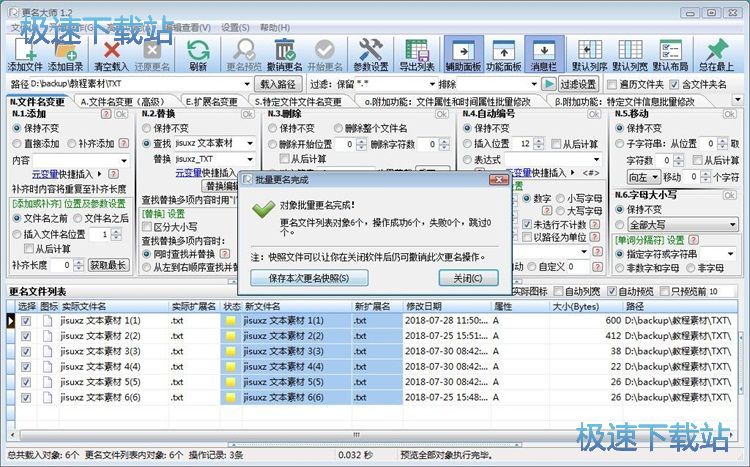The width and height of the screenshot is (750, 467).
Task: Switch to α.附加功能 文件属性和时间属性 tab
Action: [x=447, y=102]
